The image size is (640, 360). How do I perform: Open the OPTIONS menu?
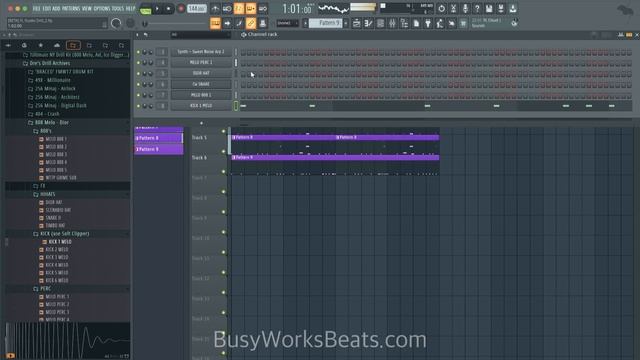[x=102, y=8]
